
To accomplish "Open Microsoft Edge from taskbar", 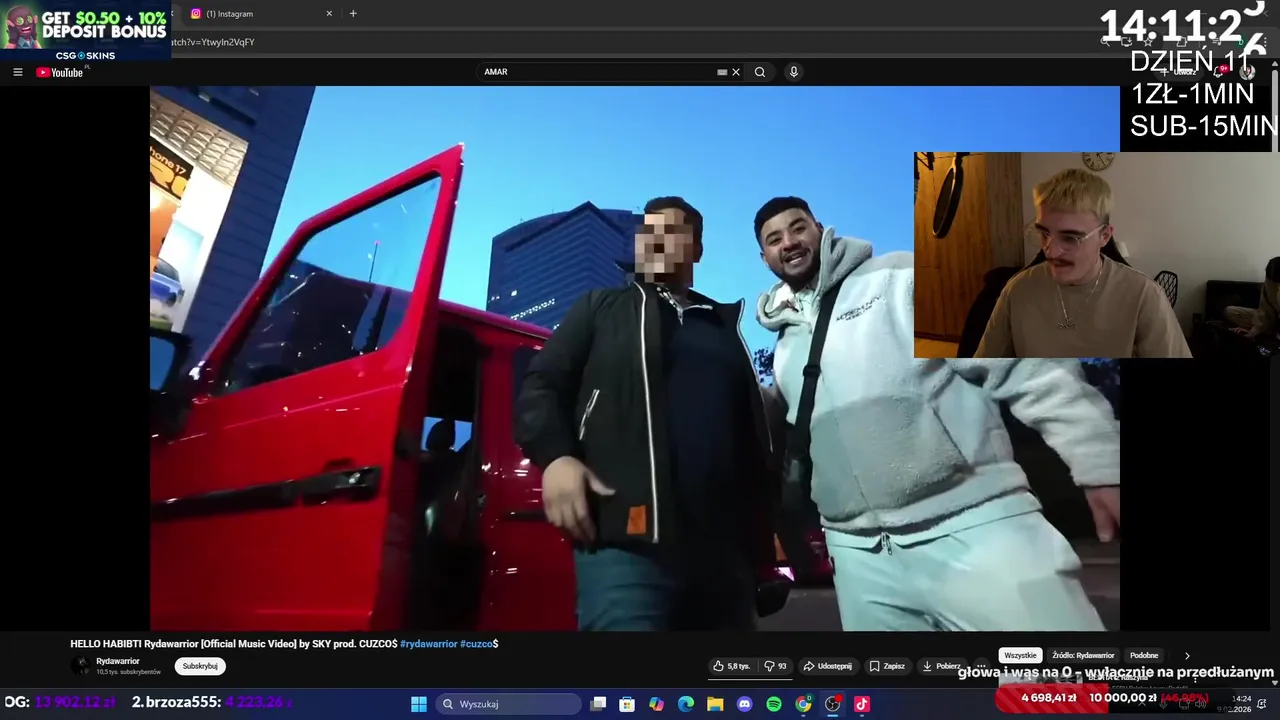I will tap(686, 704).
